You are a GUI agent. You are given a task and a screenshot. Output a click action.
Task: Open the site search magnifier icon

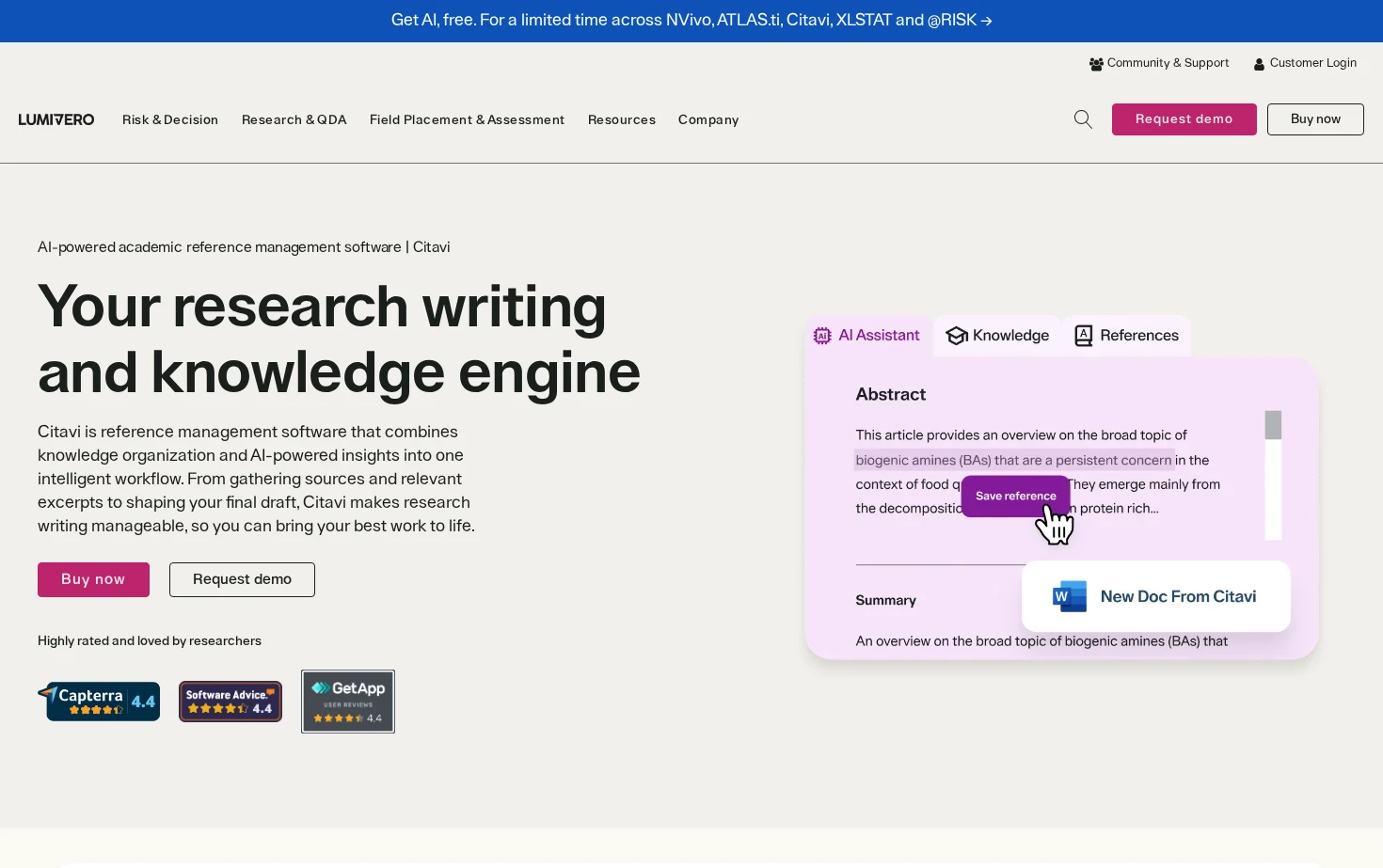(1083, 119)
